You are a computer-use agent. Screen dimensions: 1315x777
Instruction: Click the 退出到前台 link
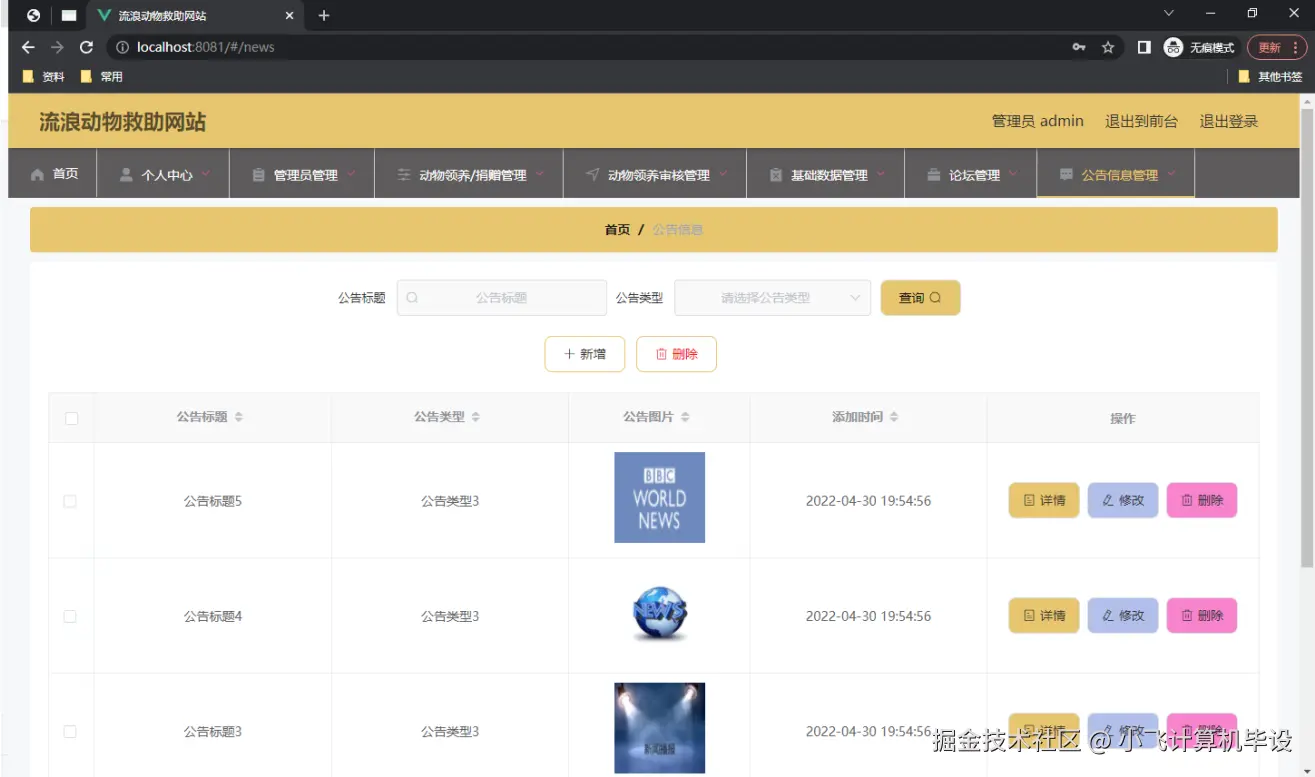[1141, 121]
